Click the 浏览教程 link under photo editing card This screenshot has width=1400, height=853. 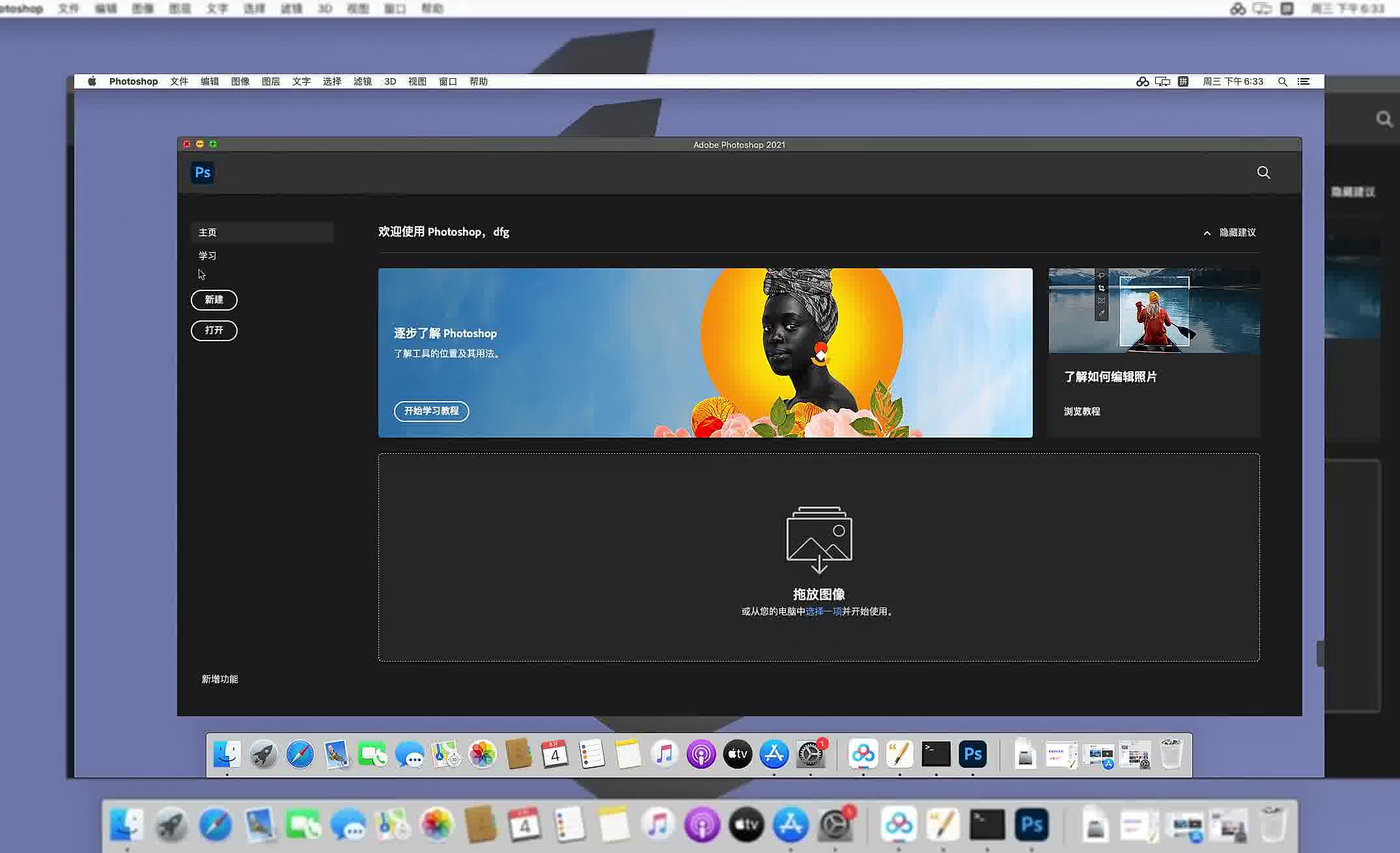click(1082, 412)
